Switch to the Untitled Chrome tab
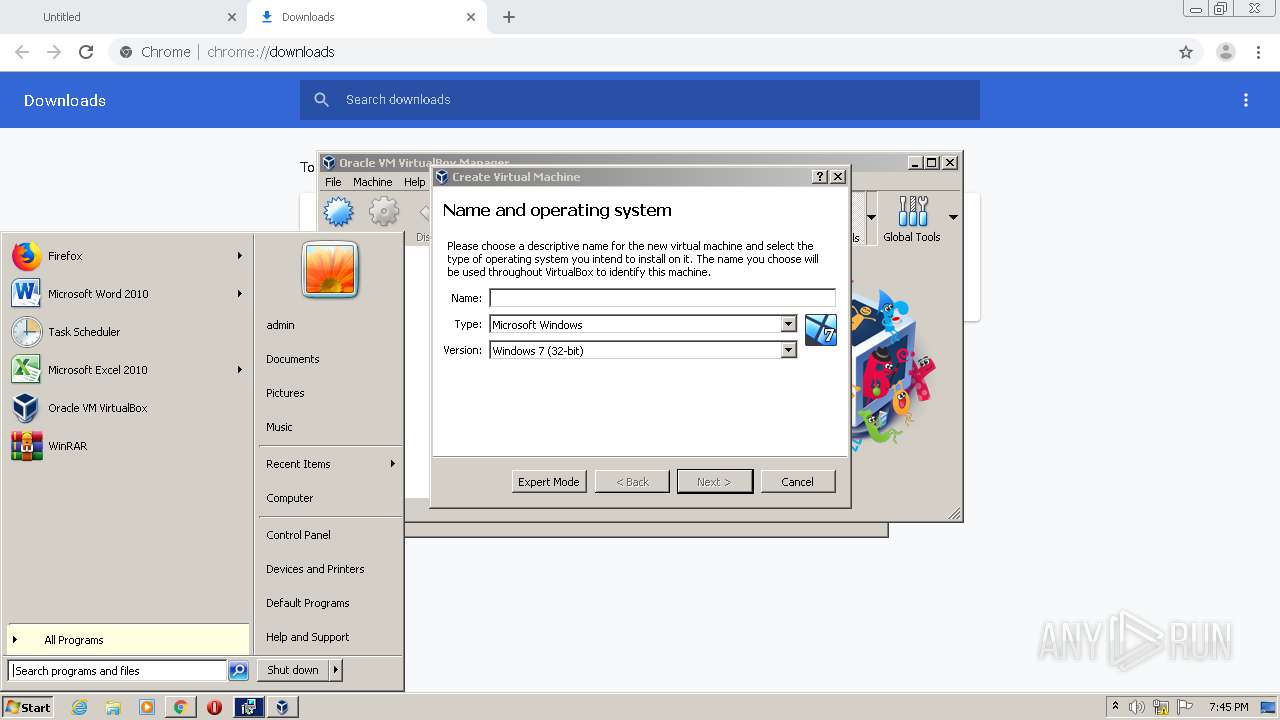Viewport: 1280px width, 720px height. pos(124,17)
